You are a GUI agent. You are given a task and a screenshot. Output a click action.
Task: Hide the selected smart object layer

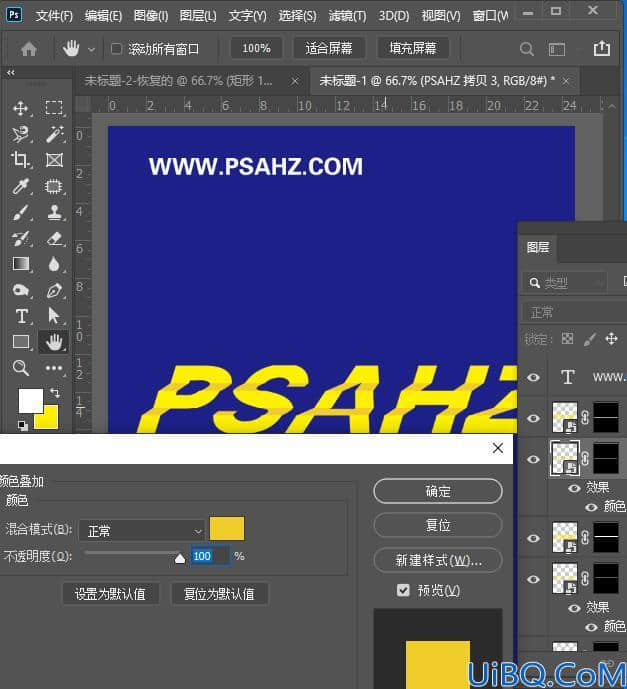pyautogui.click(x=533, y=459)
